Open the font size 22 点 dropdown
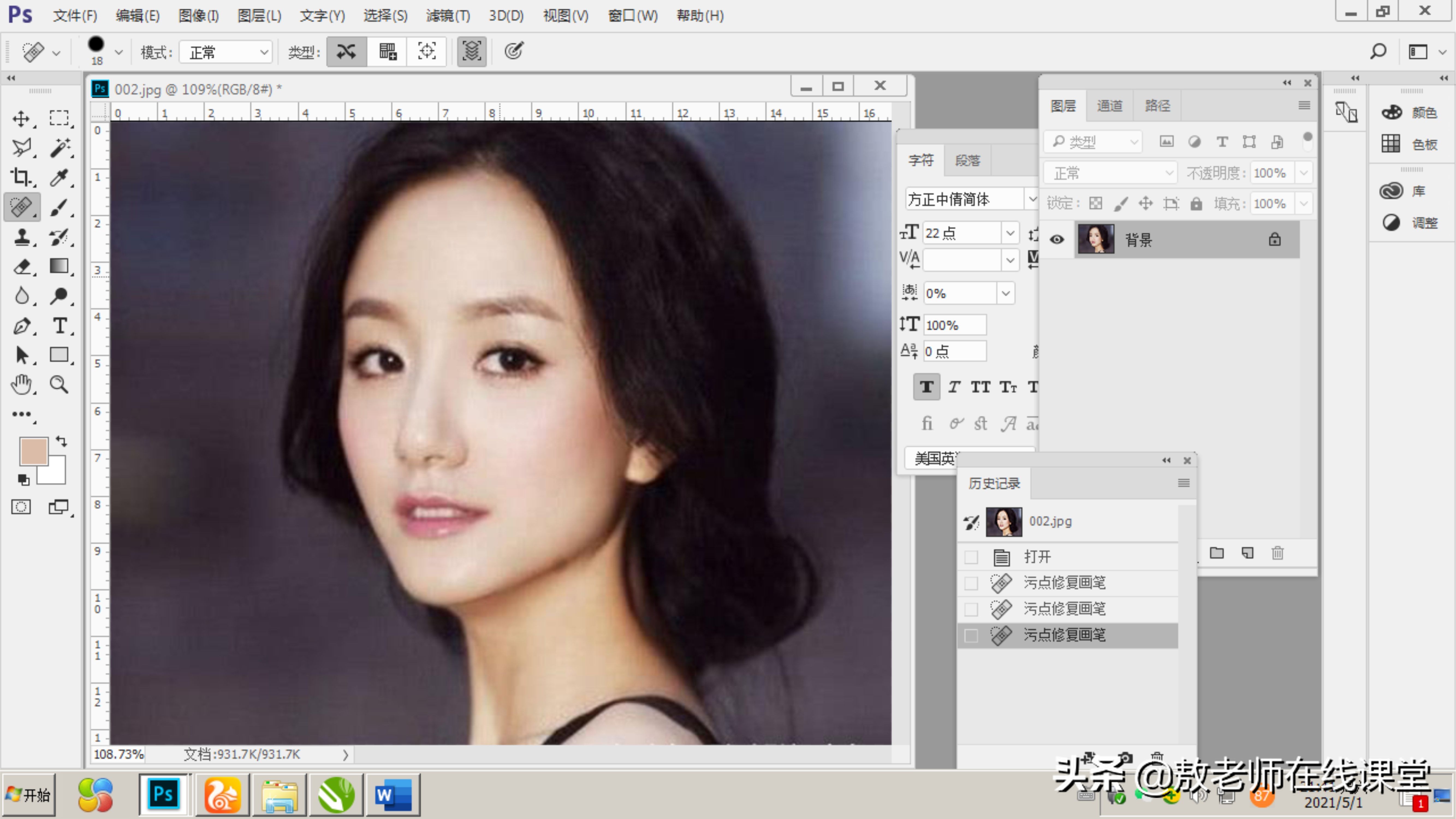 pyautogui.click(x=1009, y=233)
